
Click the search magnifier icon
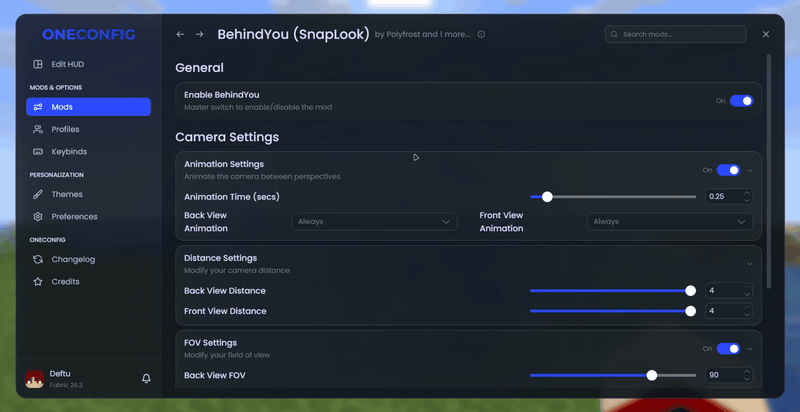(614, 35)
